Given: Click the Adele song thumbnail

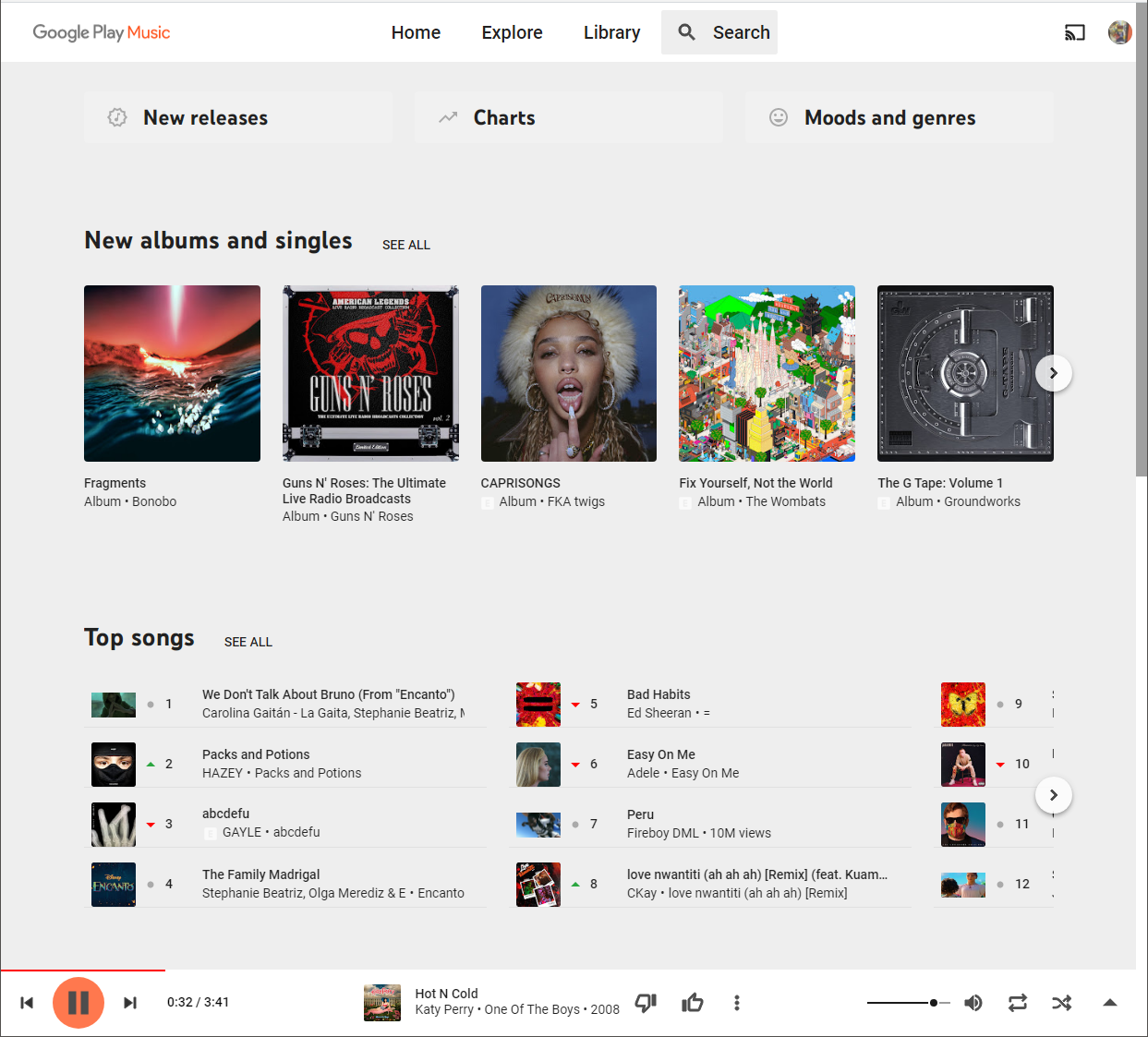Looking at the screenshot, I should pos(538,765).
